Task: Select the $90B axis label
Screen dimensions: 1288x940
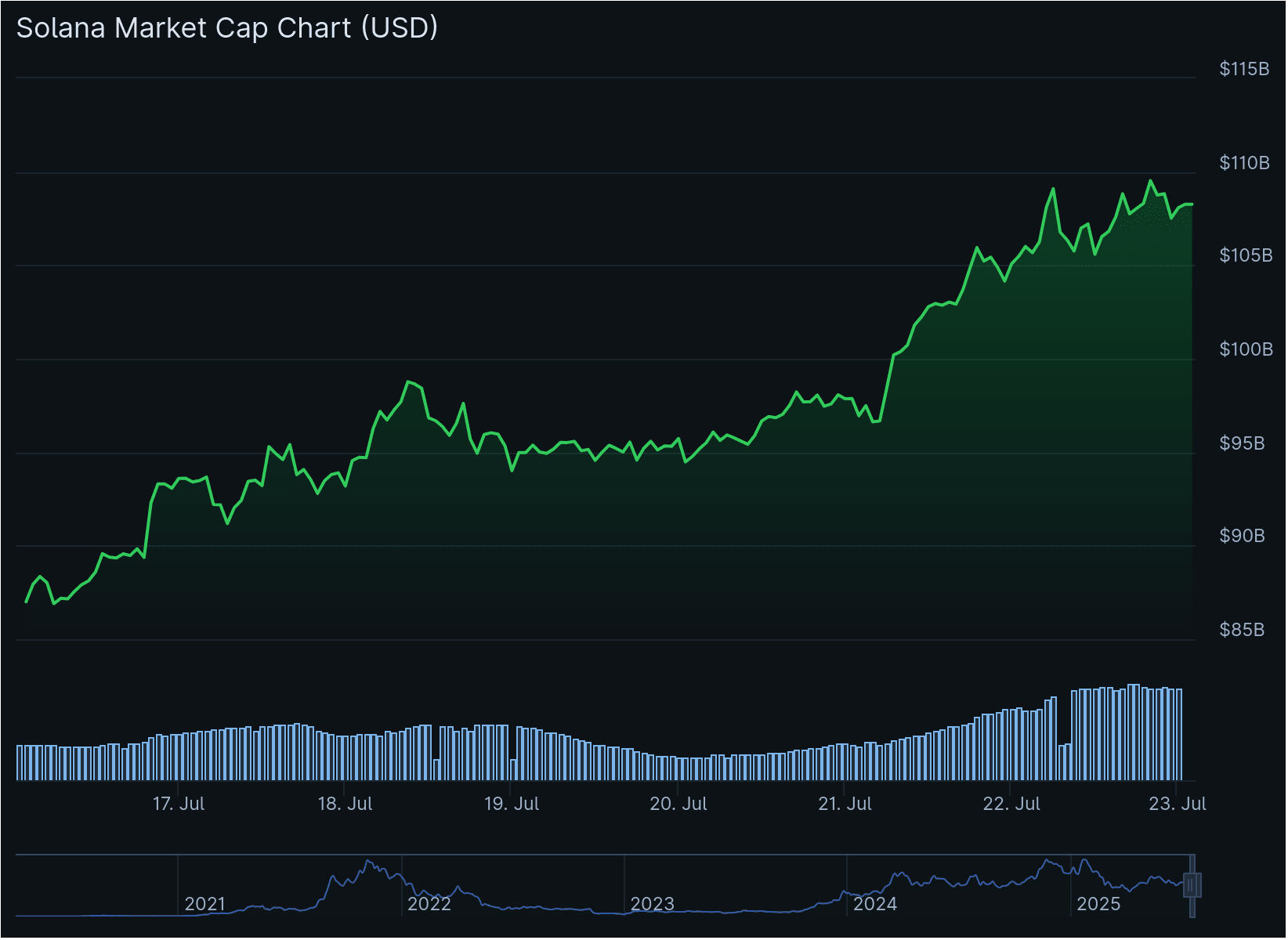Action: (1242, 536)
